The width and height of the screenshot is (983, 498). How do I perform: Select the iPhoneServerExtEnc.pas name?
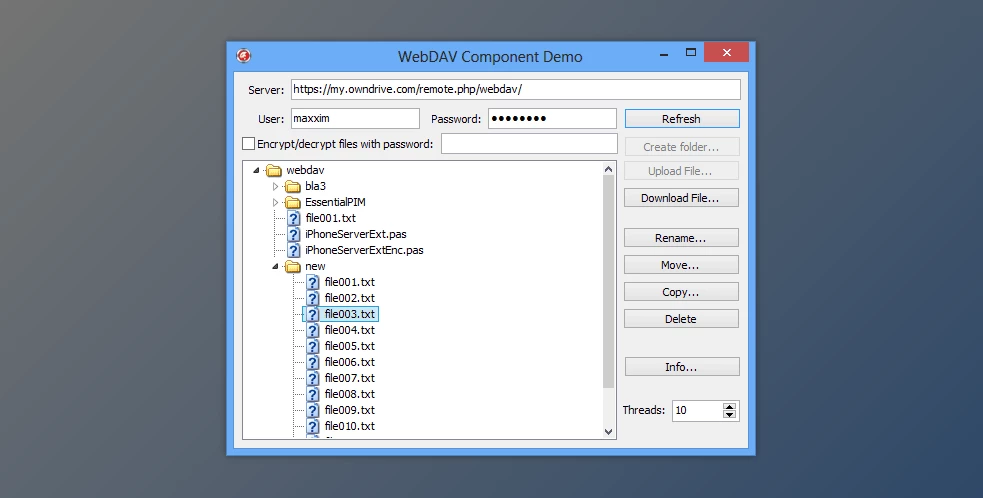click(364, 250)
